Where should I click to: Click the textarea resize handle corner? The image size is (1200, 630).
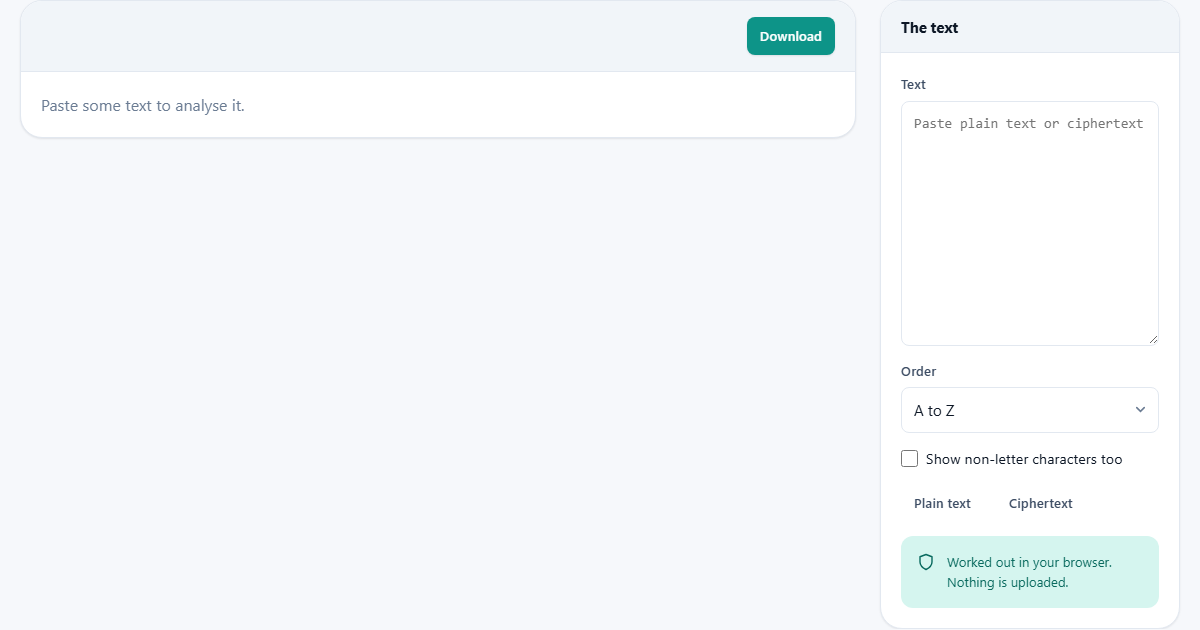1153,340
